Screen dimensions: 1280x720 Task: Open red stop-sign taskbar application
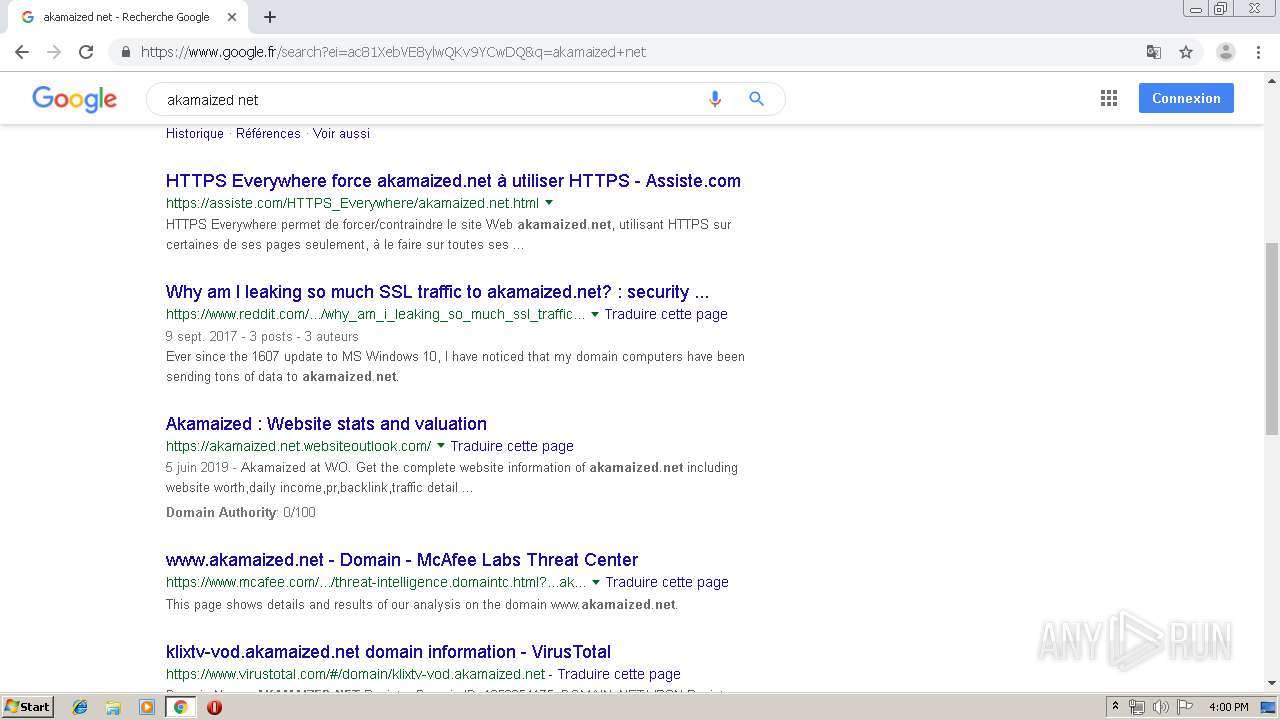[214, 707]
